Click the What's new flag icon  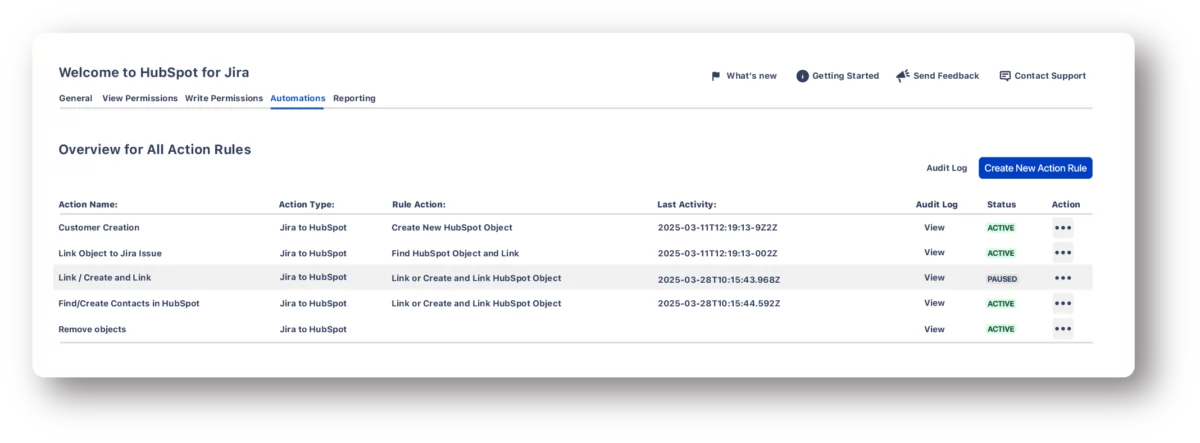tap(715, 76)
